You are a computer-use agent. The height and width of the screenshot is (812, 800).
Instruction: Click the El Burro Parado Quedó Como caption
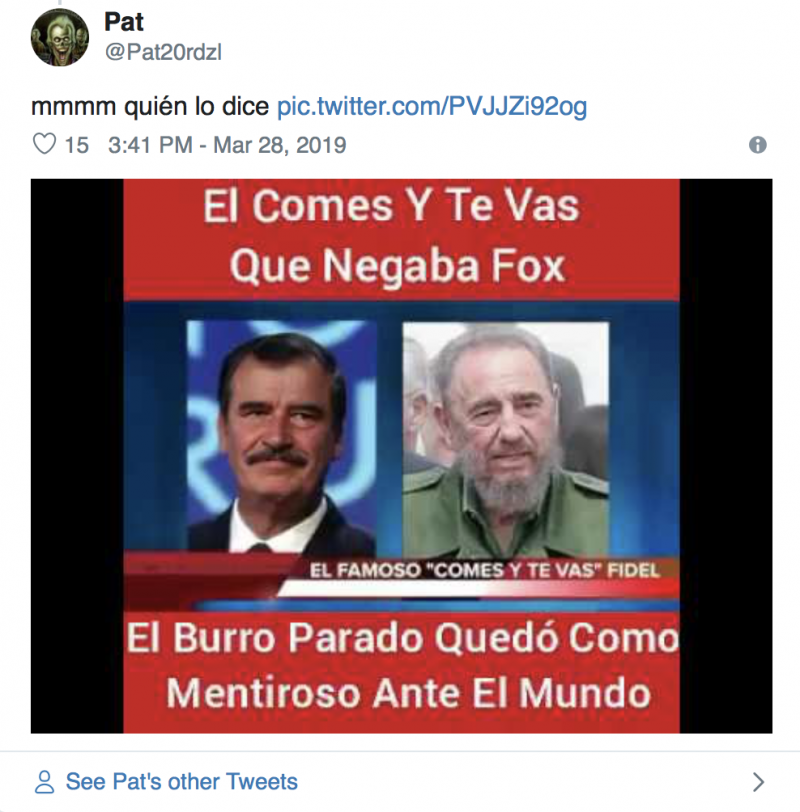click(x=402, y=637)
